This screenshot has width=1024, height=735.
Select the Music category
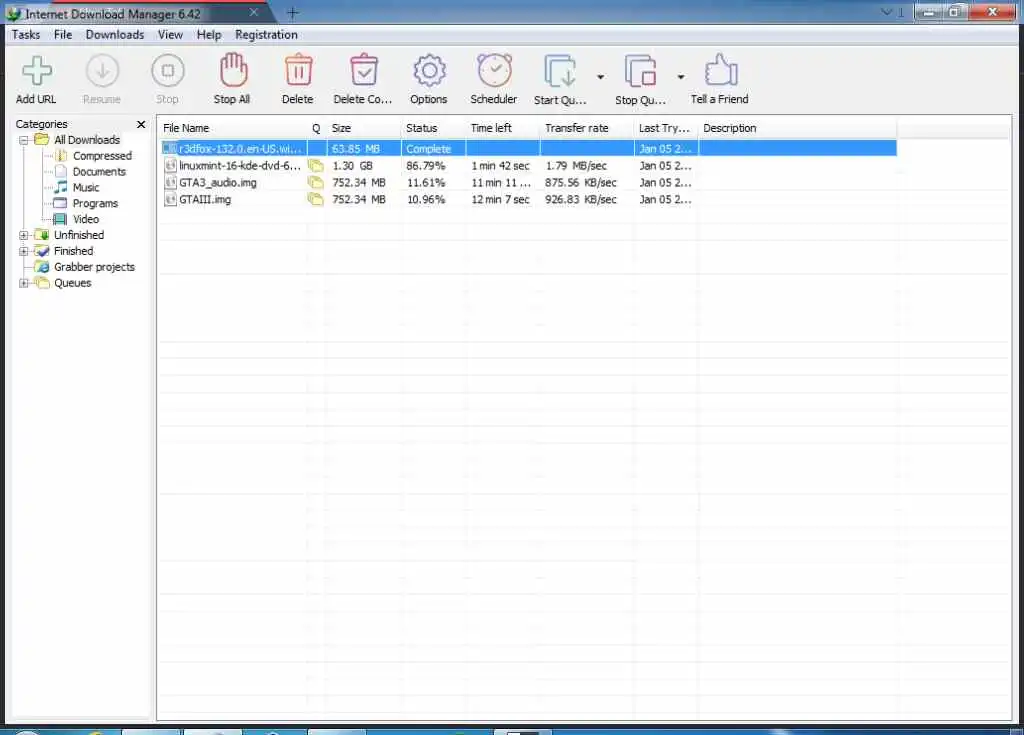[x=86, y=188]
